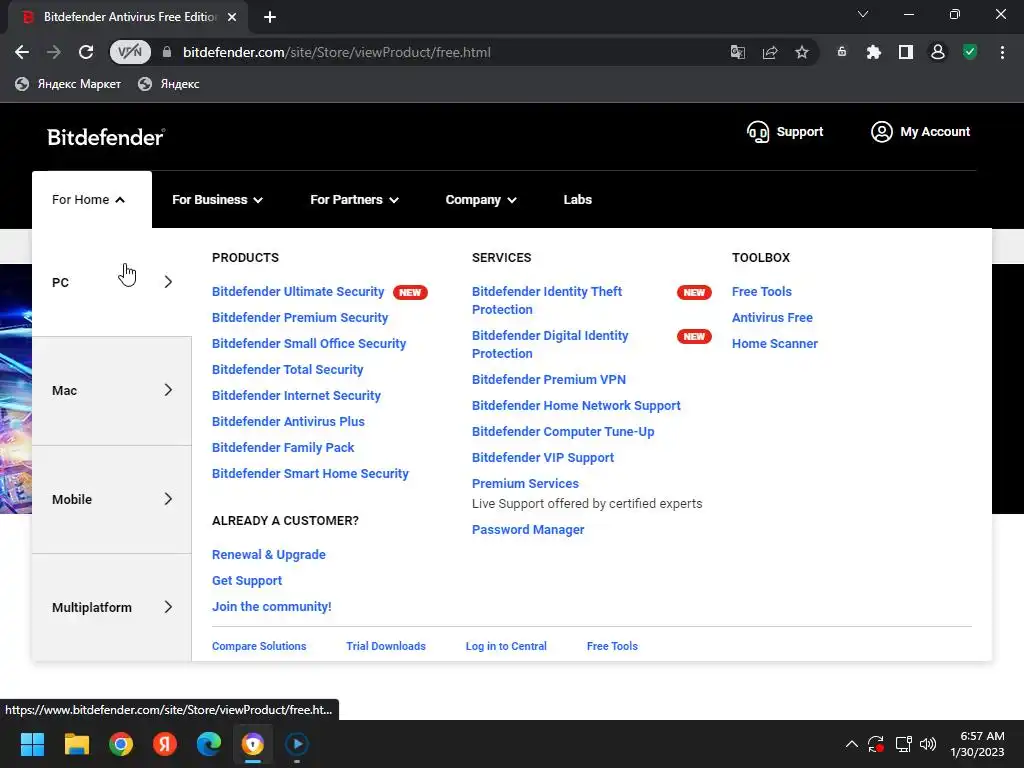Open Bitdefender Small Office Security
The height and width of the screenshot is (768, 1024).
click(x=309, y=344)
